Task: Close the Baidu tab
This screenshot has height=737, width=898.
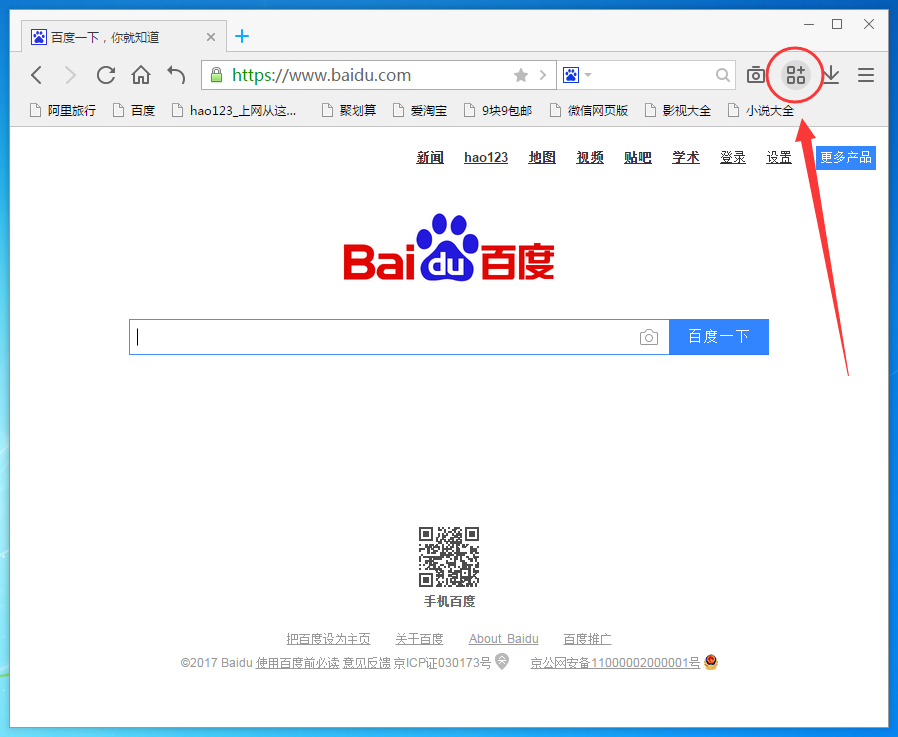Action: point(211,37)
